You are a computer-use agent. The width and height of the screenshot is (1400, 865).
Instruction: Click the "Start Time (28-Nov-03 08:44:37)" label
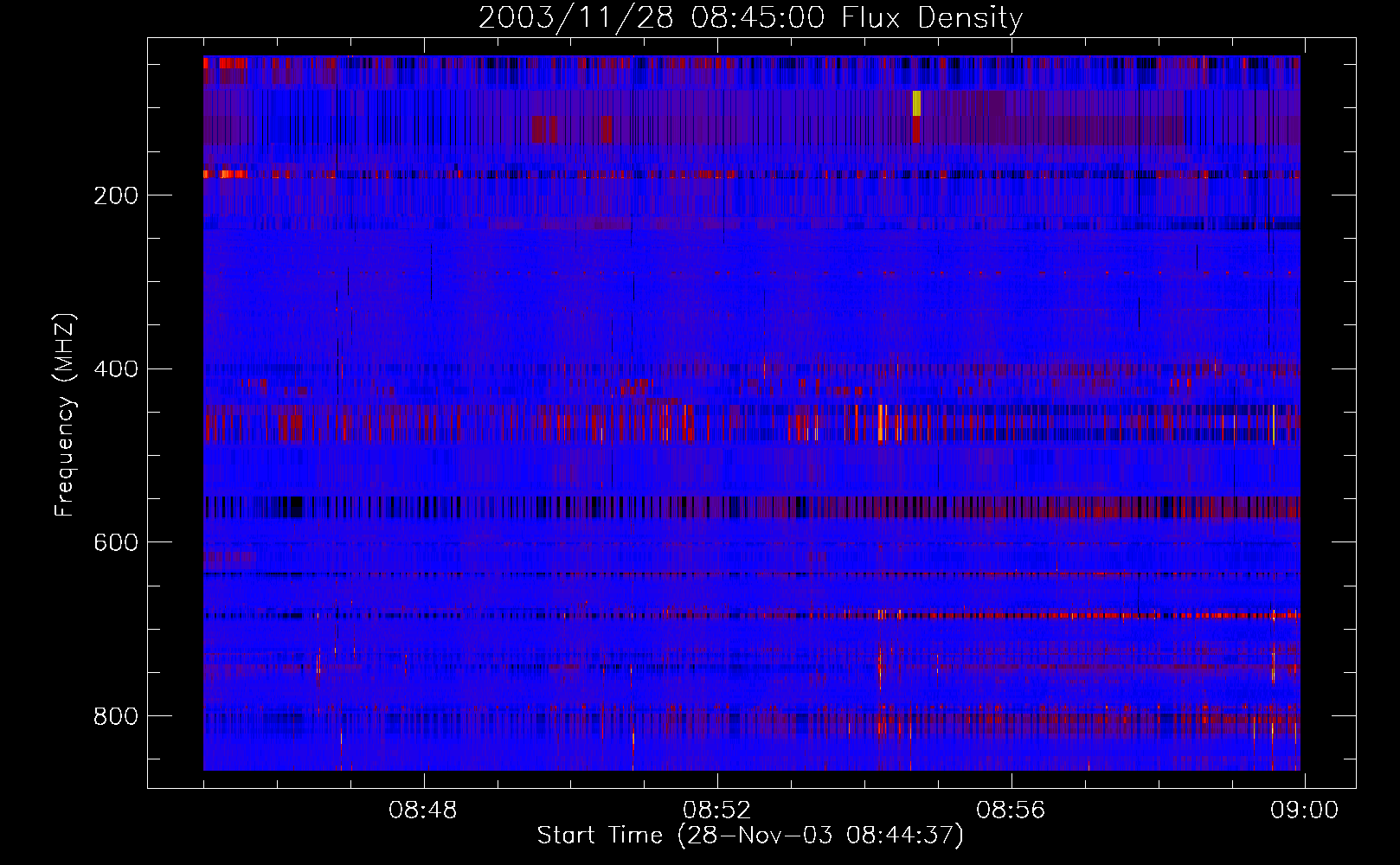click(x=750, y=836)
